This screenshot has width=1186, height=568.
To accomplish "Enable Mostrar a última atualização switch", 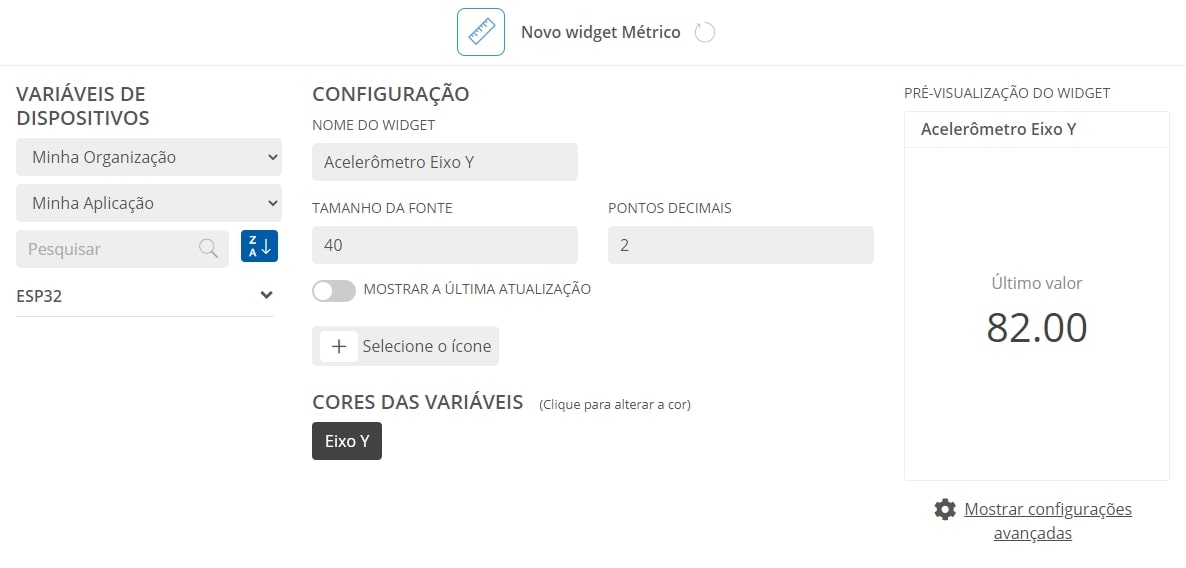I will point(334,290).
